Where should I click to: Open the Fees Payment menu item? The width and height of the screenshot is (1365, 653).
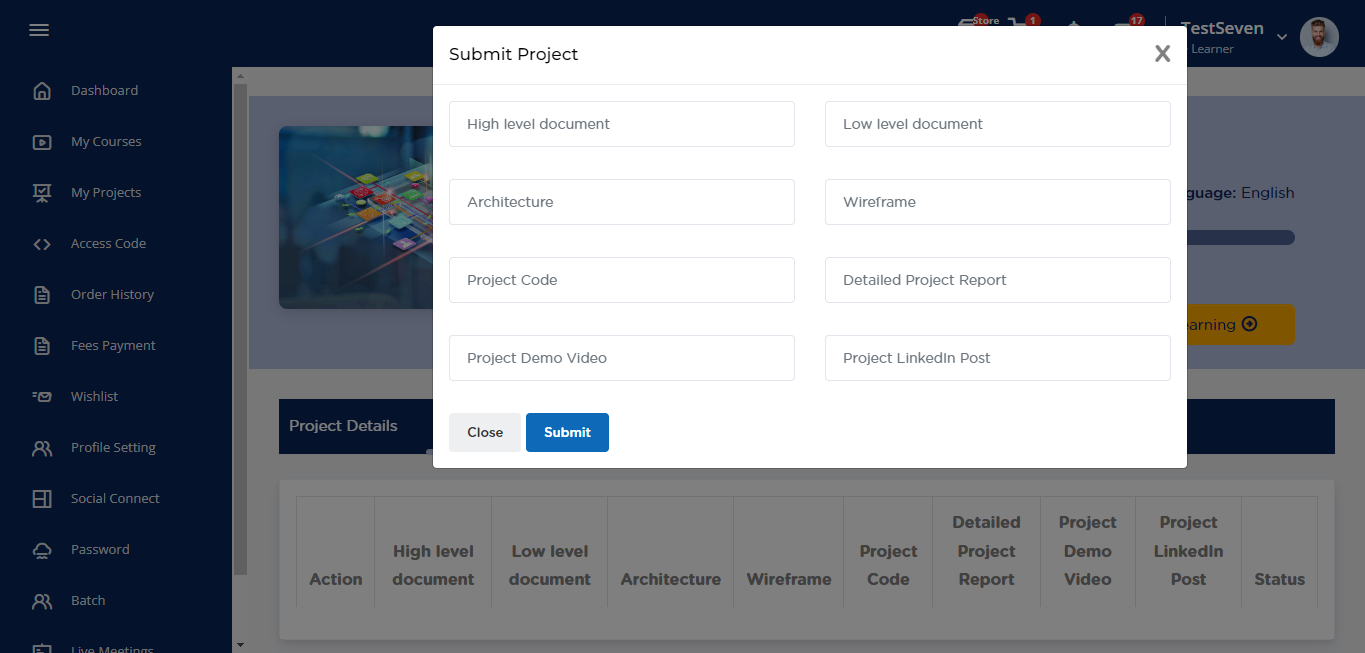point(113,346)
